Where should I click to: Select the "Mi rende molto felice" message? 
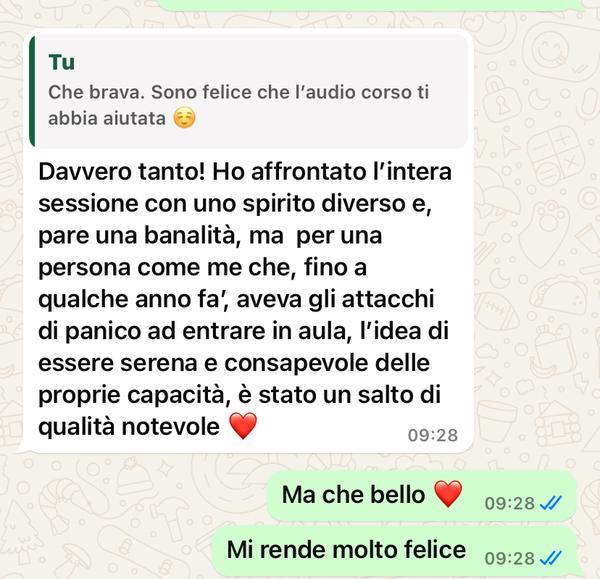coord(394,551)
